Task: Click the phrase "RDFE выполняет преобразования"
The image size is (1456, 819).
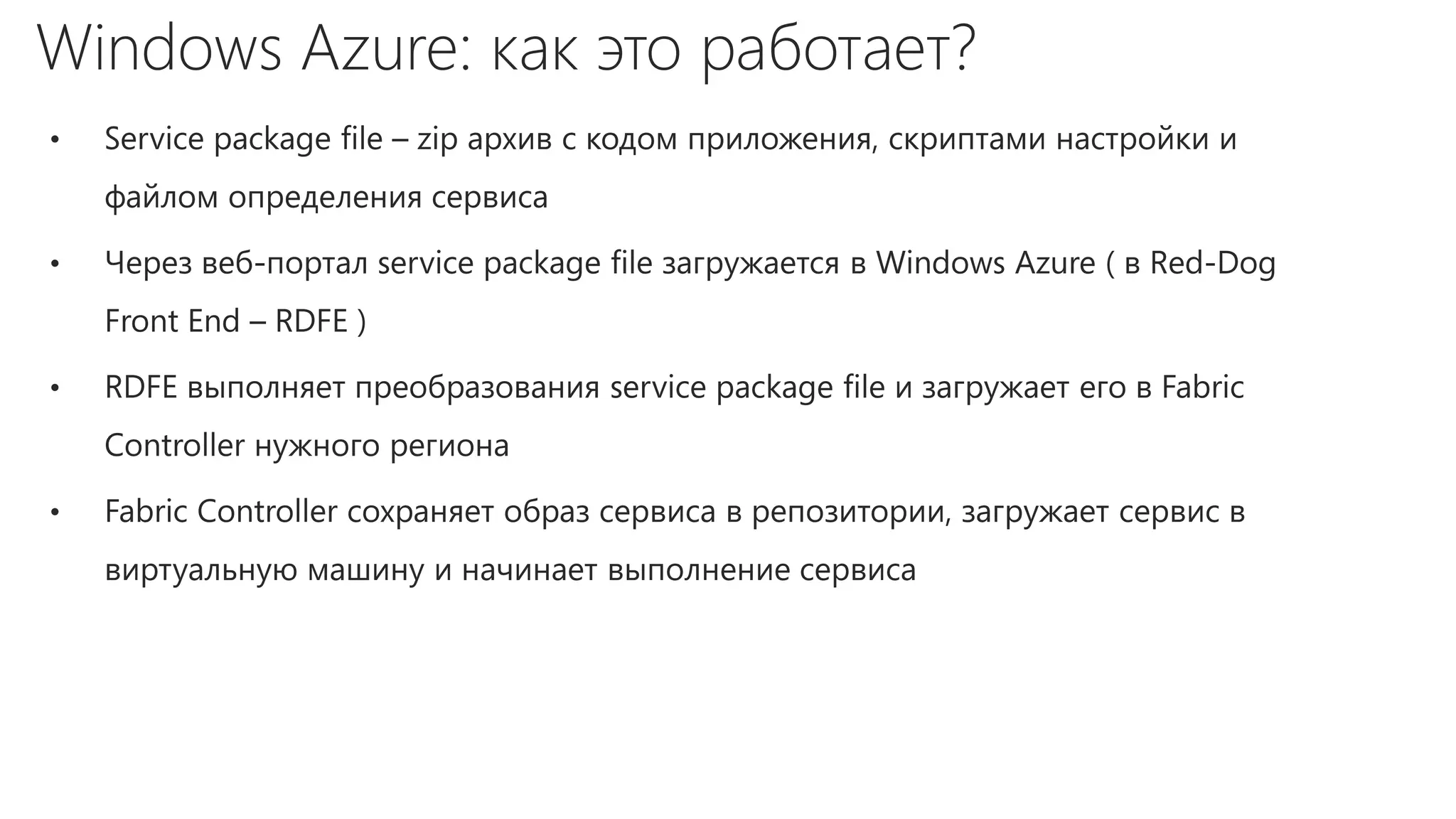Action: (352, 388)
